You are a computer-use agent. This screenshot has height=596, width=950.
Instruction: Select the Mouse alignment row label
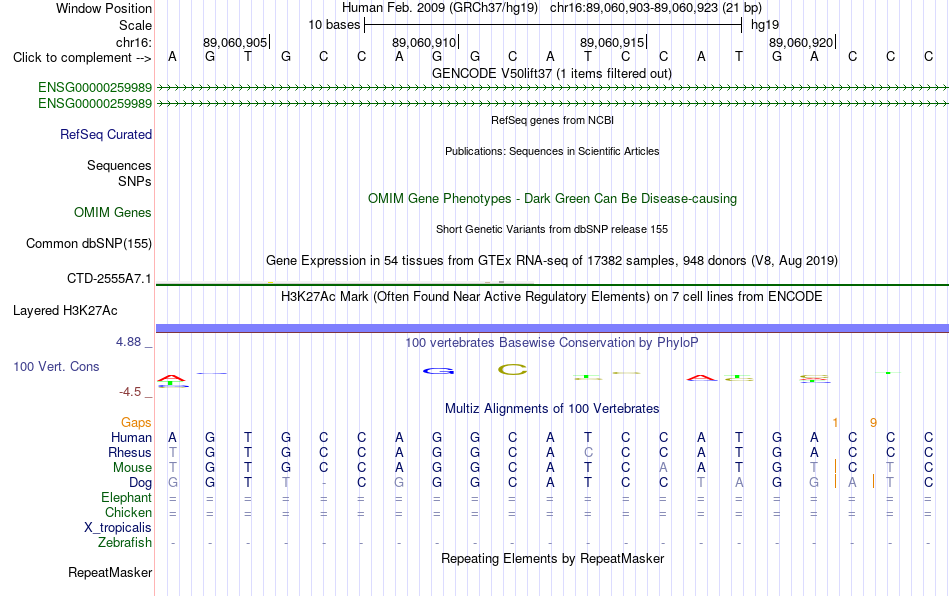pyautogui.click(x=132, y=468)
